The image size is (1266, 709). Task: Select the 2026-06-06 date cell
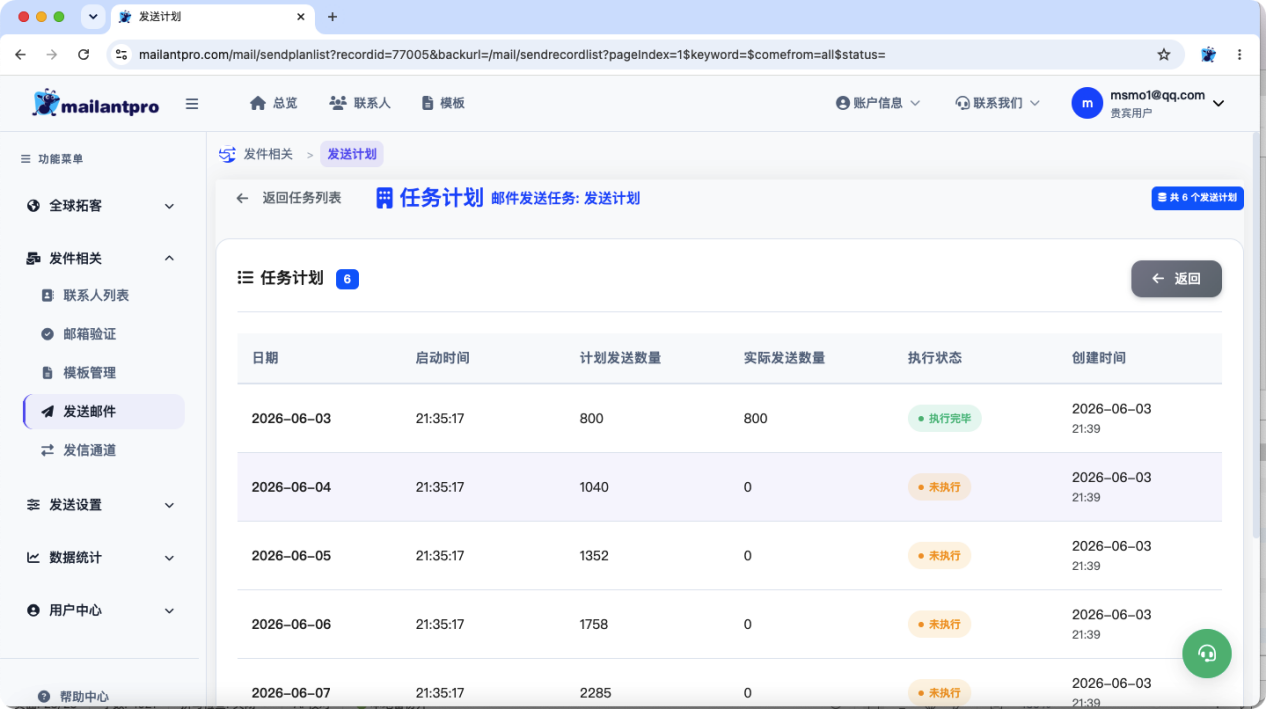coord(291,624)
